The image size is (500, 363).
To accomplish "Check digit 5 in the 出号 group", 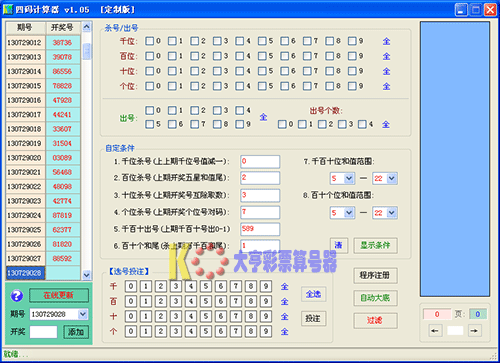I will pos(150,124).
